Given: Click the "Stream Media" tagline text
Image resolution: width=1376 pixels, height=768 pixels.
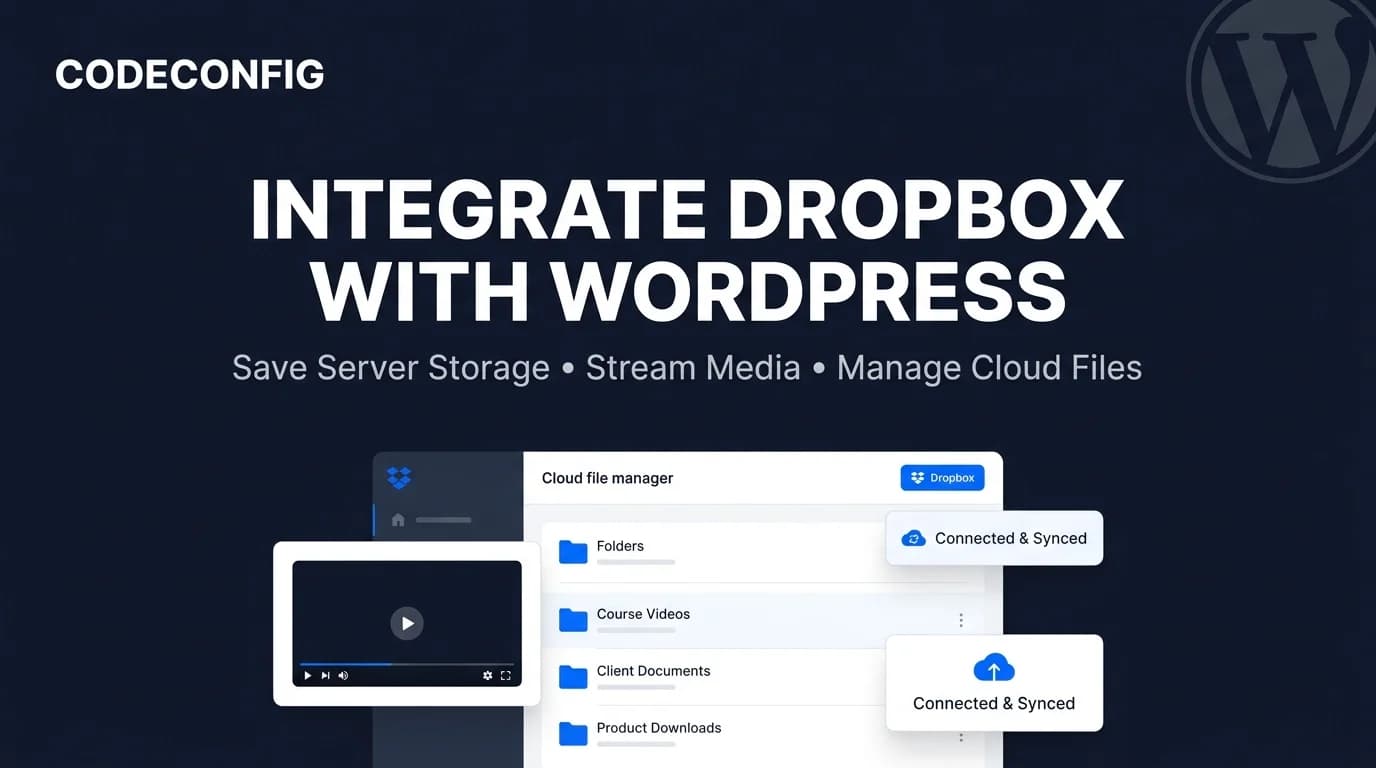Looking at the screenshot, I should pos(693,368).
